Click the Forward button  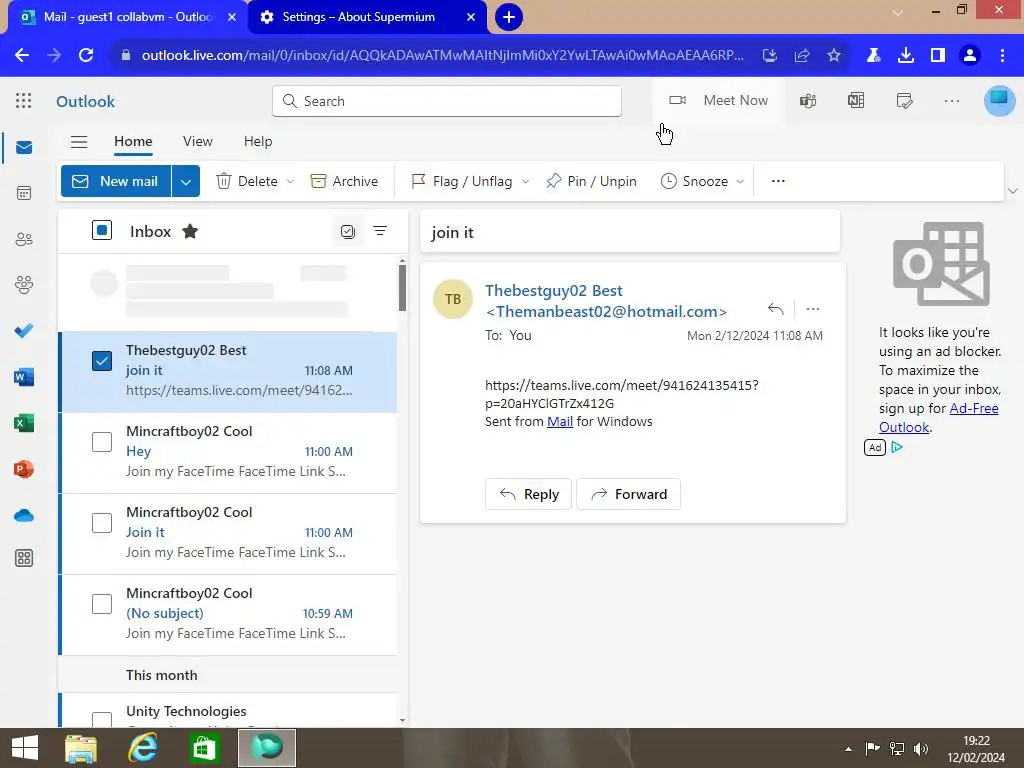click(x=628, y=494)
